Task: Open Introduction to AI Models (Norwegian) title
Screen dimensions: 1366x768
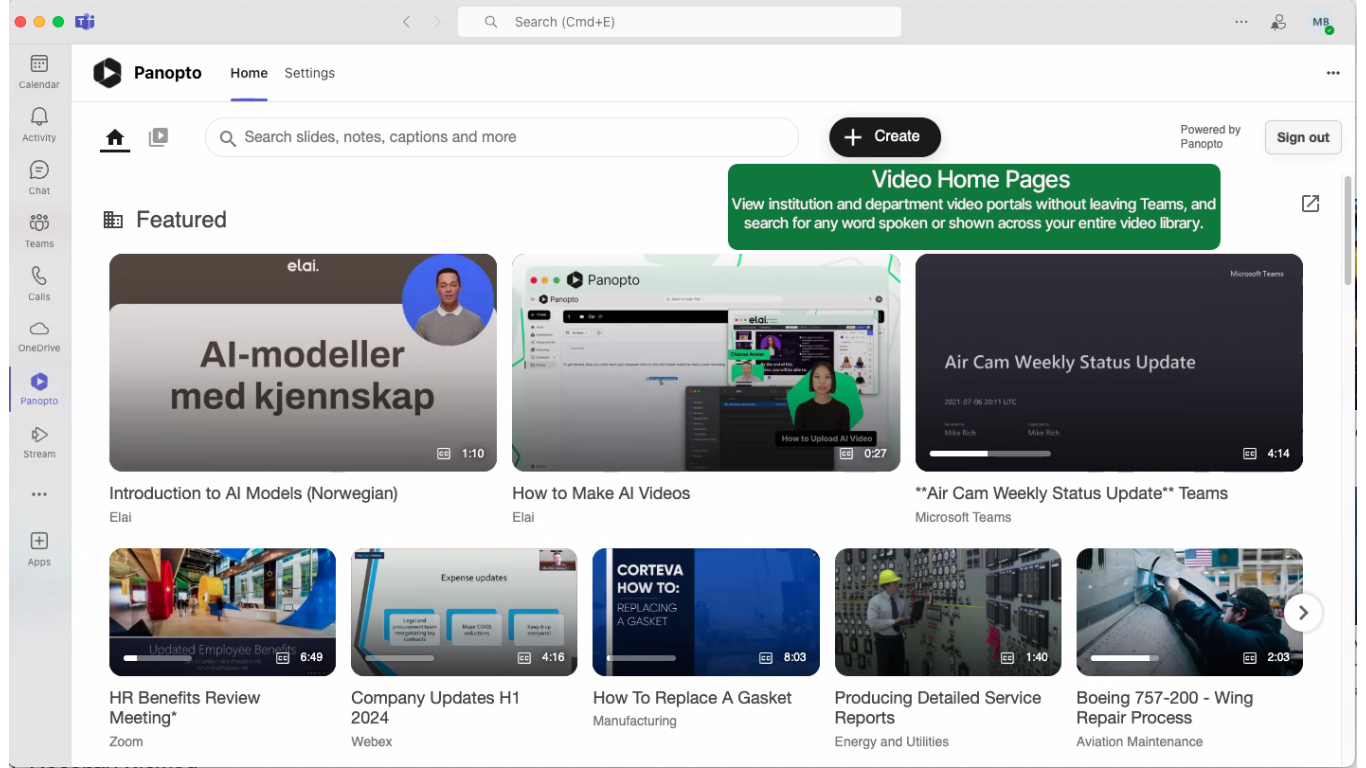Action: [253, 493]
